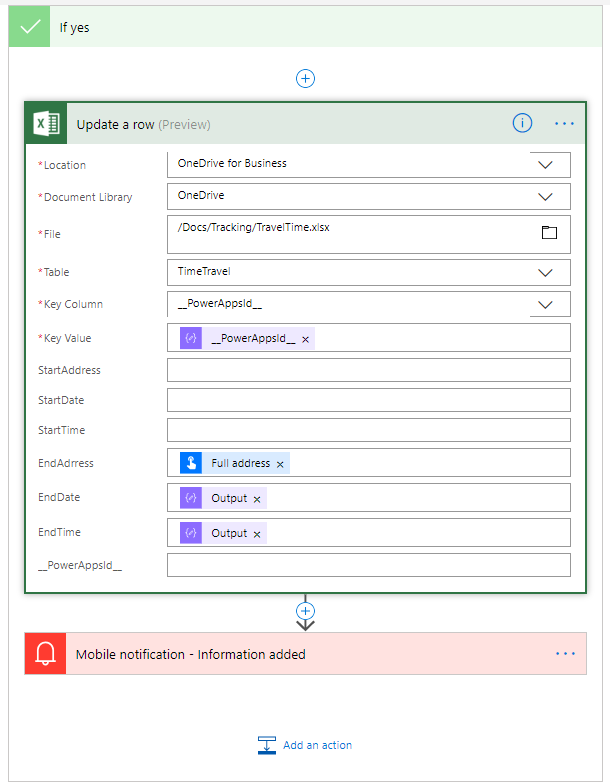
Task: Click the Excel icon on Update a row
Action: 46,124
